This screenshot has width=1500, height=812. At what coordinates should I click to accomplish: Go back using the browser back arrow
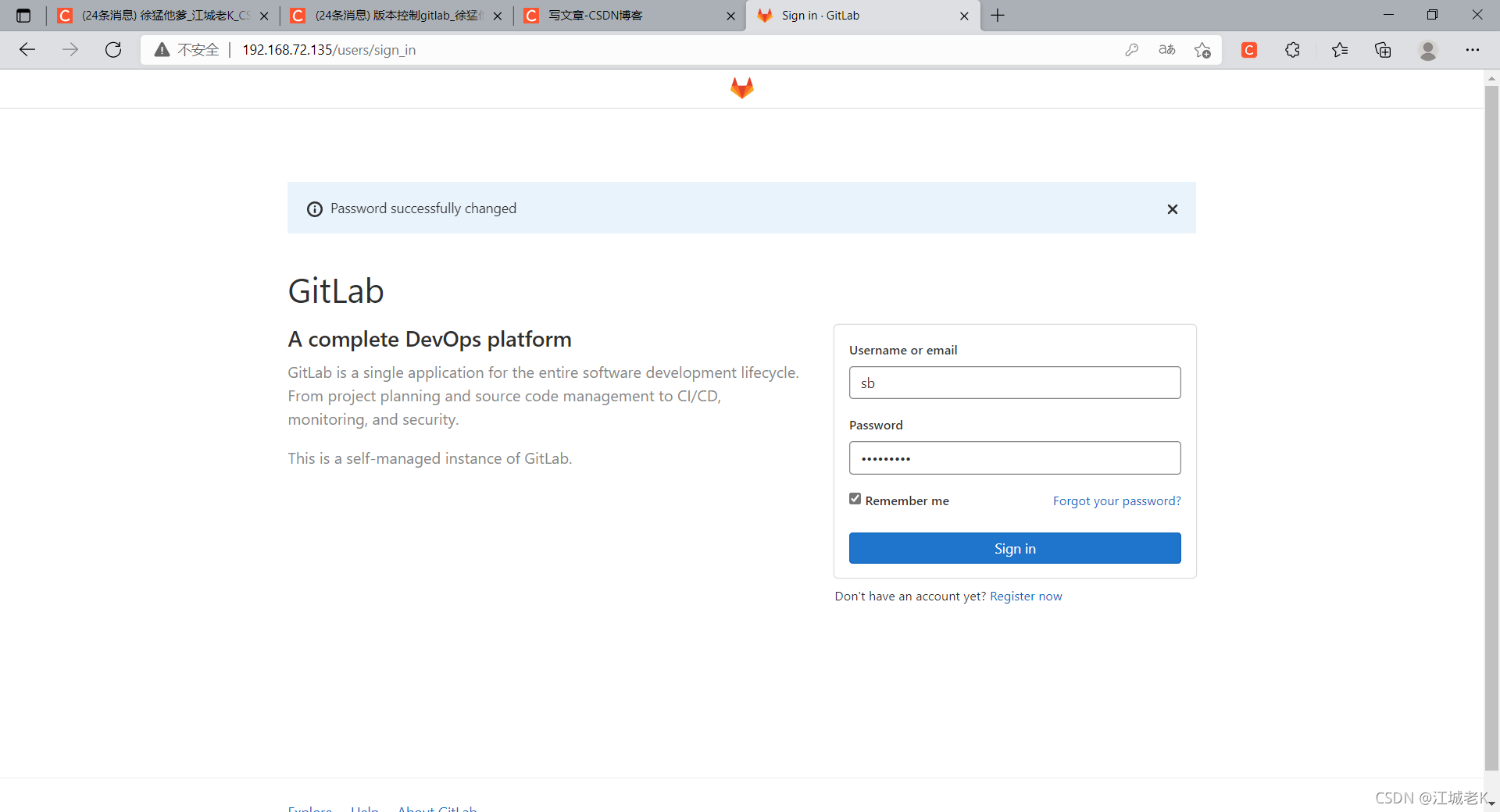tap(27, 50)
